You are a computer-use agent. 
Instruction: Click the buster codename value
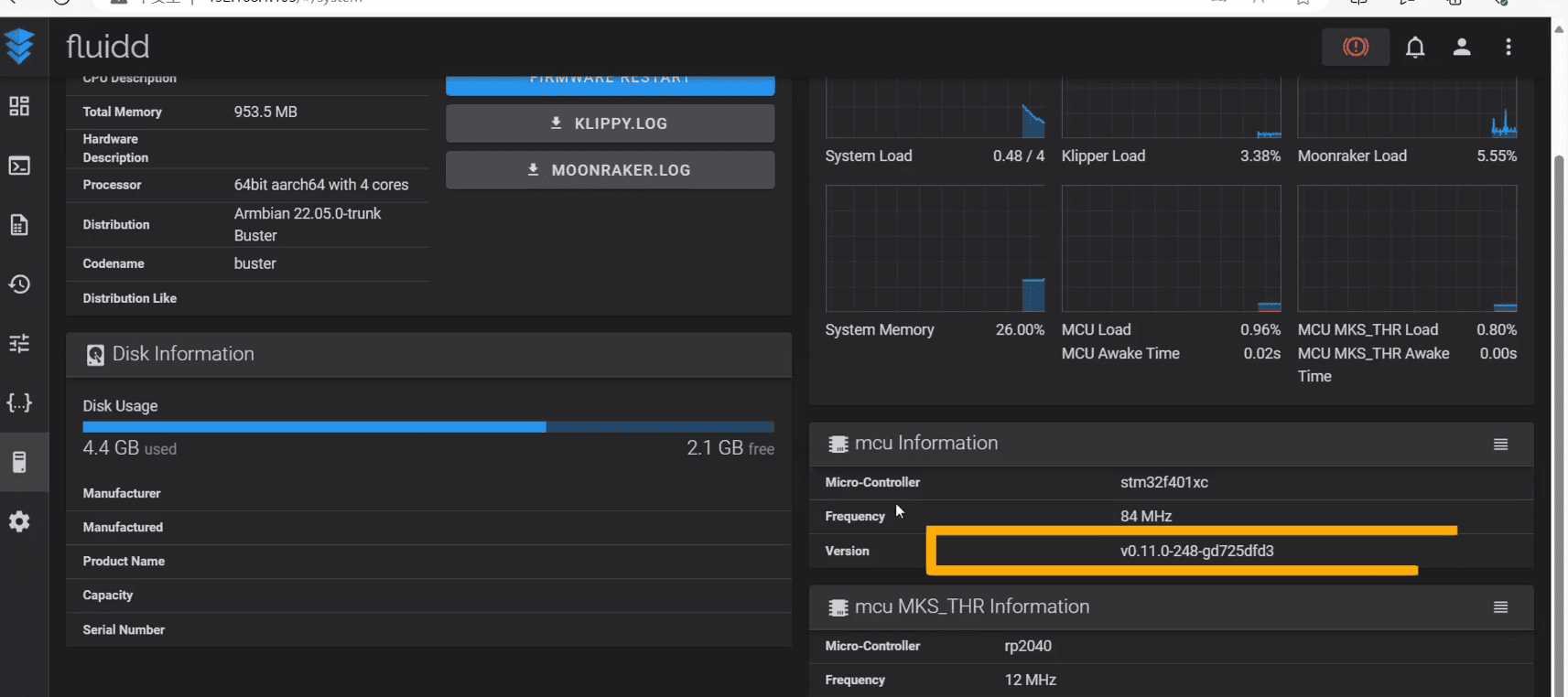click(254, 263)
